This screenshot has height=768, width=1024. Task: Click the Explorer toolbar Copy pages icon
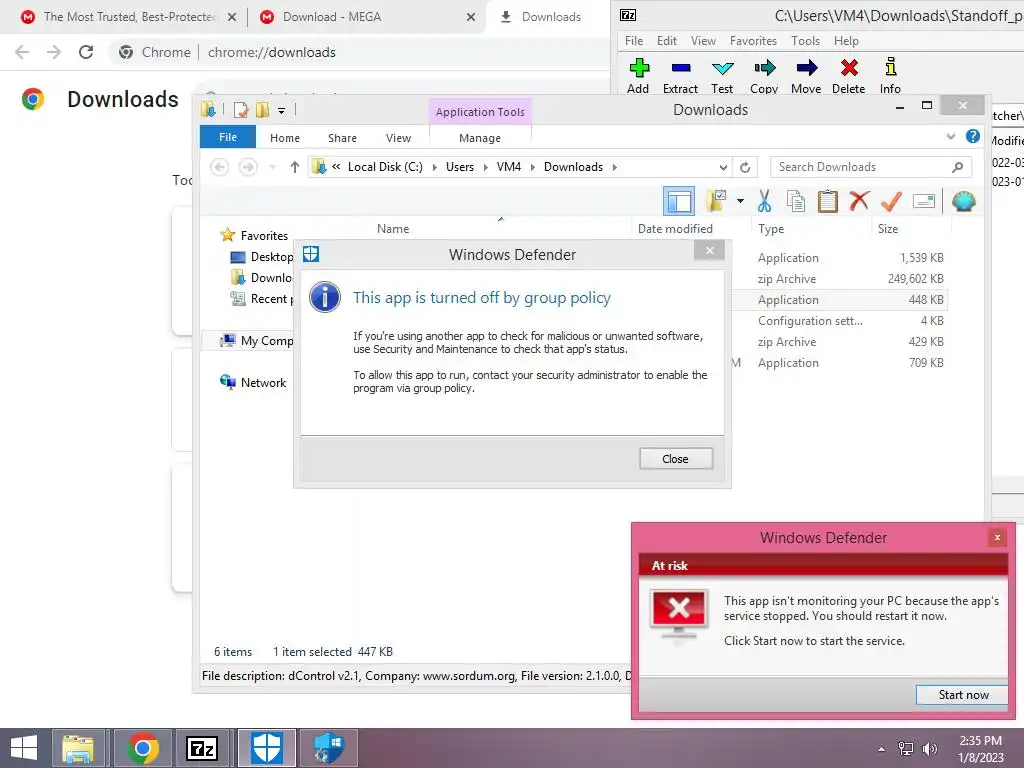[795, 201]
